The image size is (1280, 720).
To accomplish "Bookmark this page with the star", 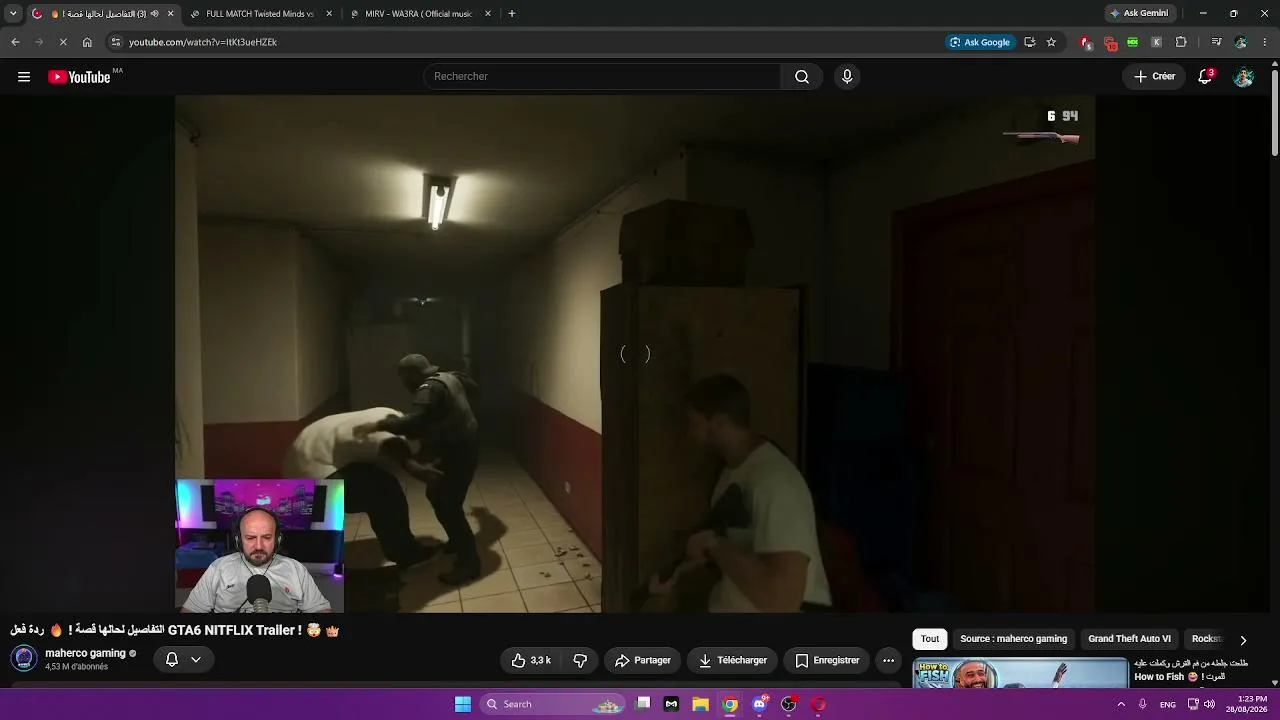I will tap(1051, 42).
